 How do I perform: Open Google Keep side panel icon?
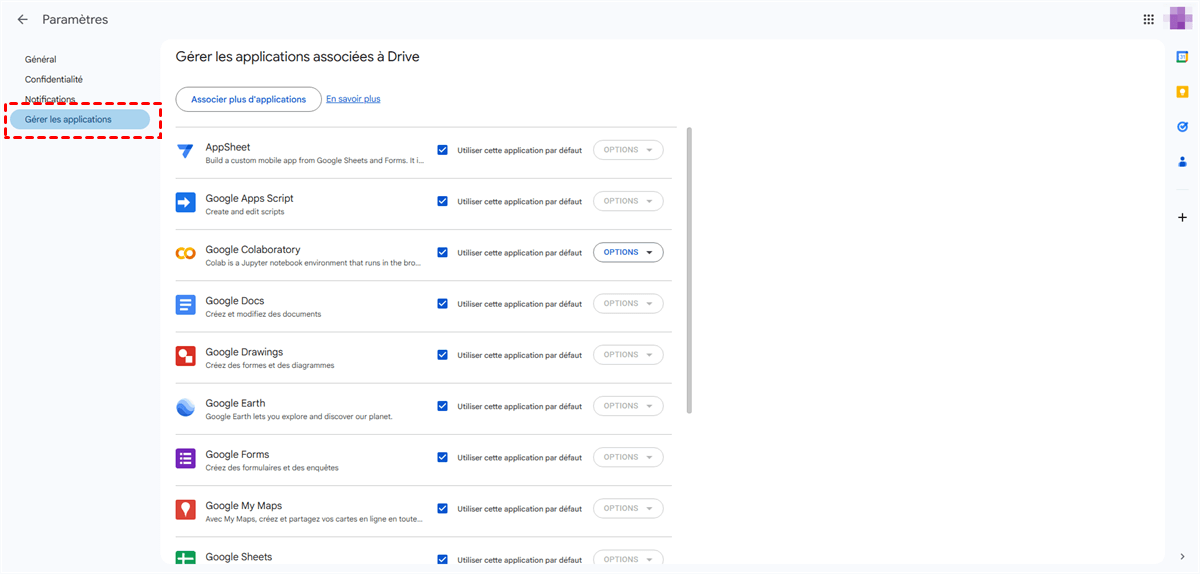coord(1182,92)
